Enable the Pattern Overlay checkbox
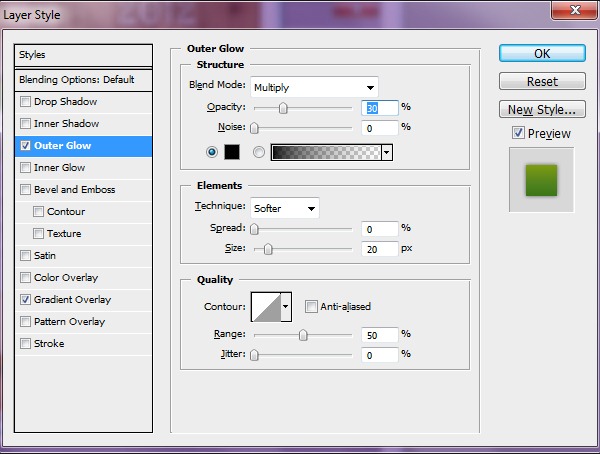Screen dimensions: 600x454 25,322
